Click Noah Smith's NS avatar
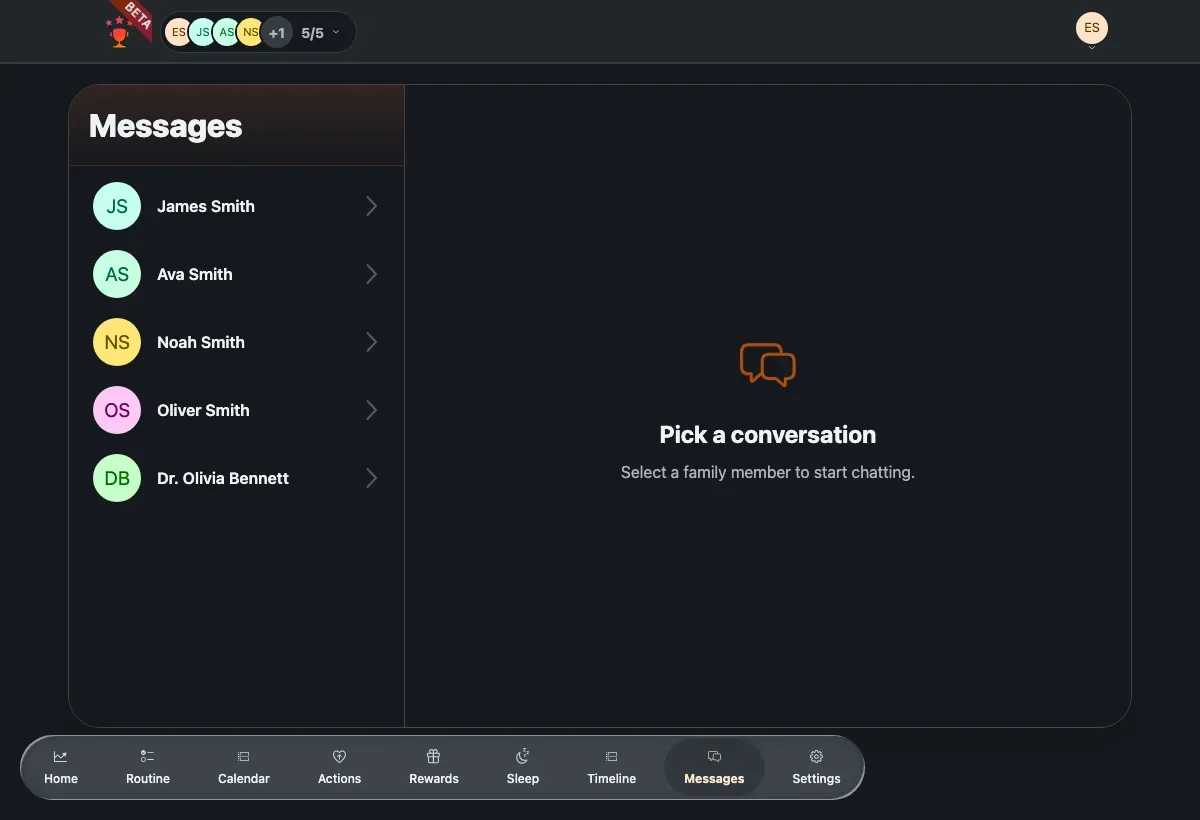 (117, 342)
